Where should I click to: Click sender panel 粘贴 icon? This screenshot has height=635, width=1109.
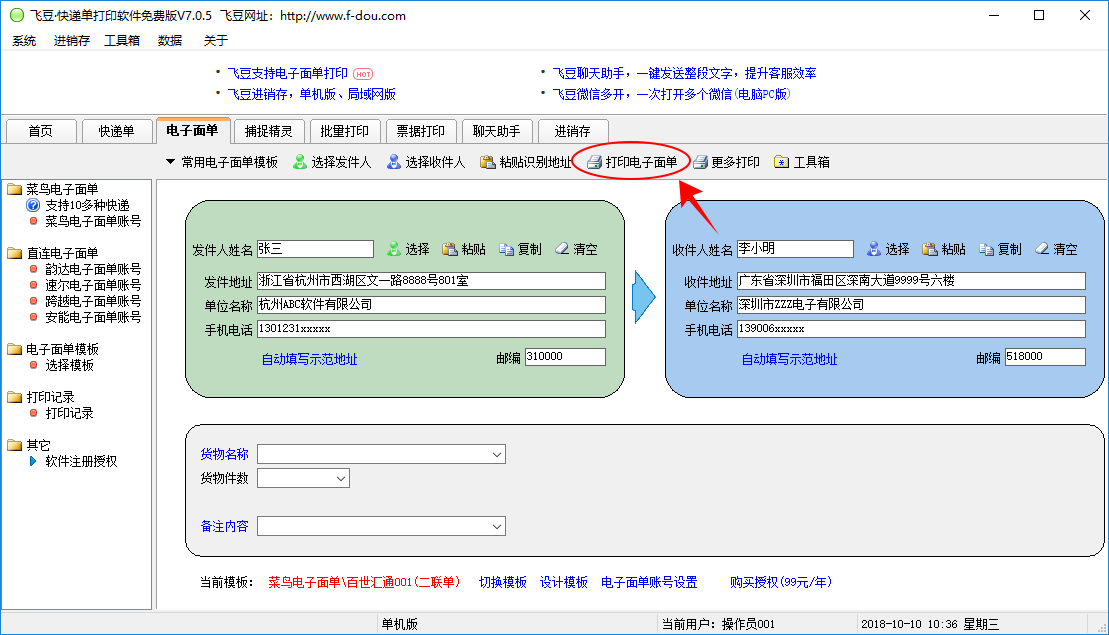point(450,249)
